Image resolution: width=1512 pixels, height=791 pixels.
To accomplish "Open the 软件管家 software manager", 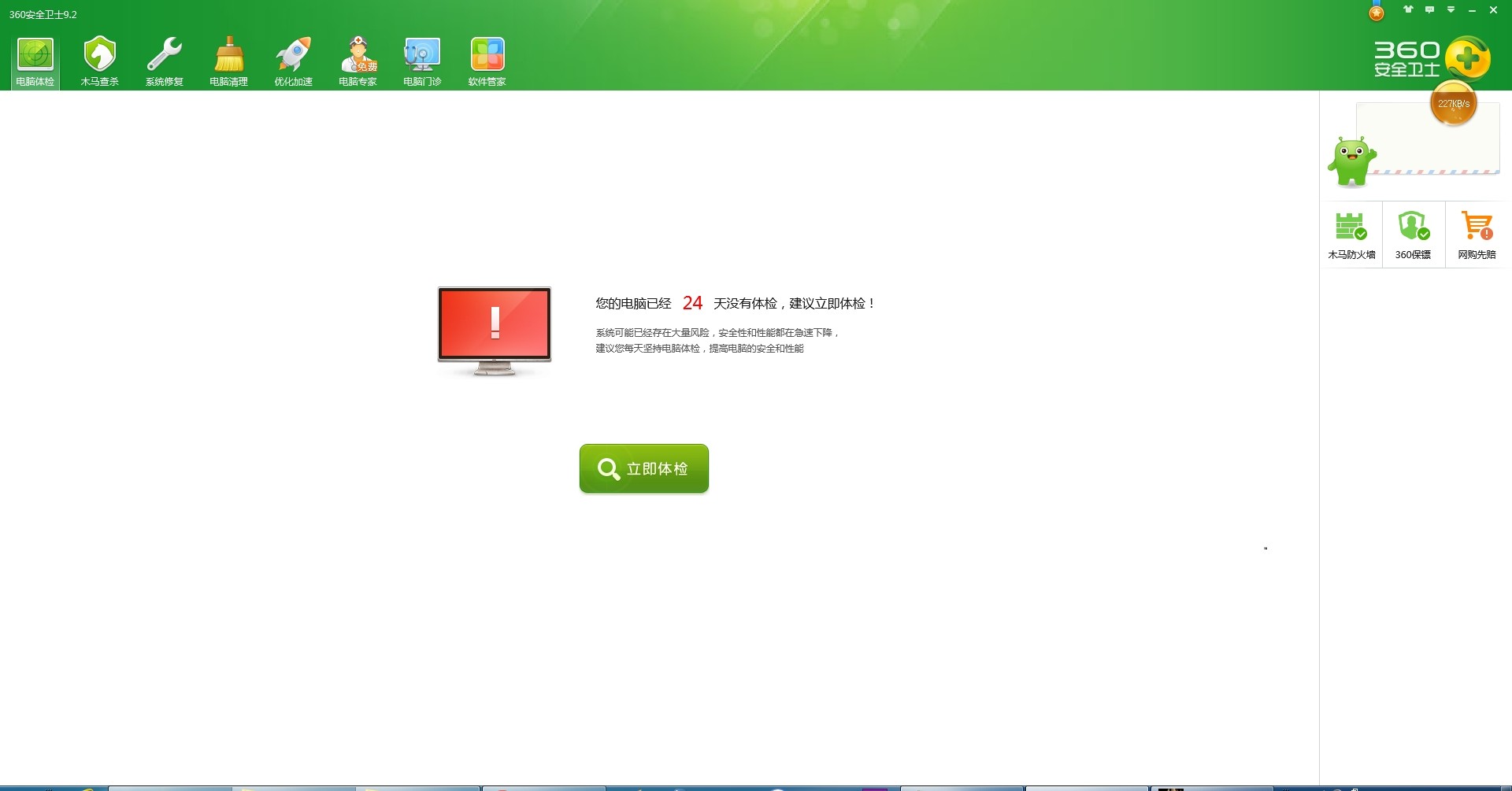I will click(487, 61).
